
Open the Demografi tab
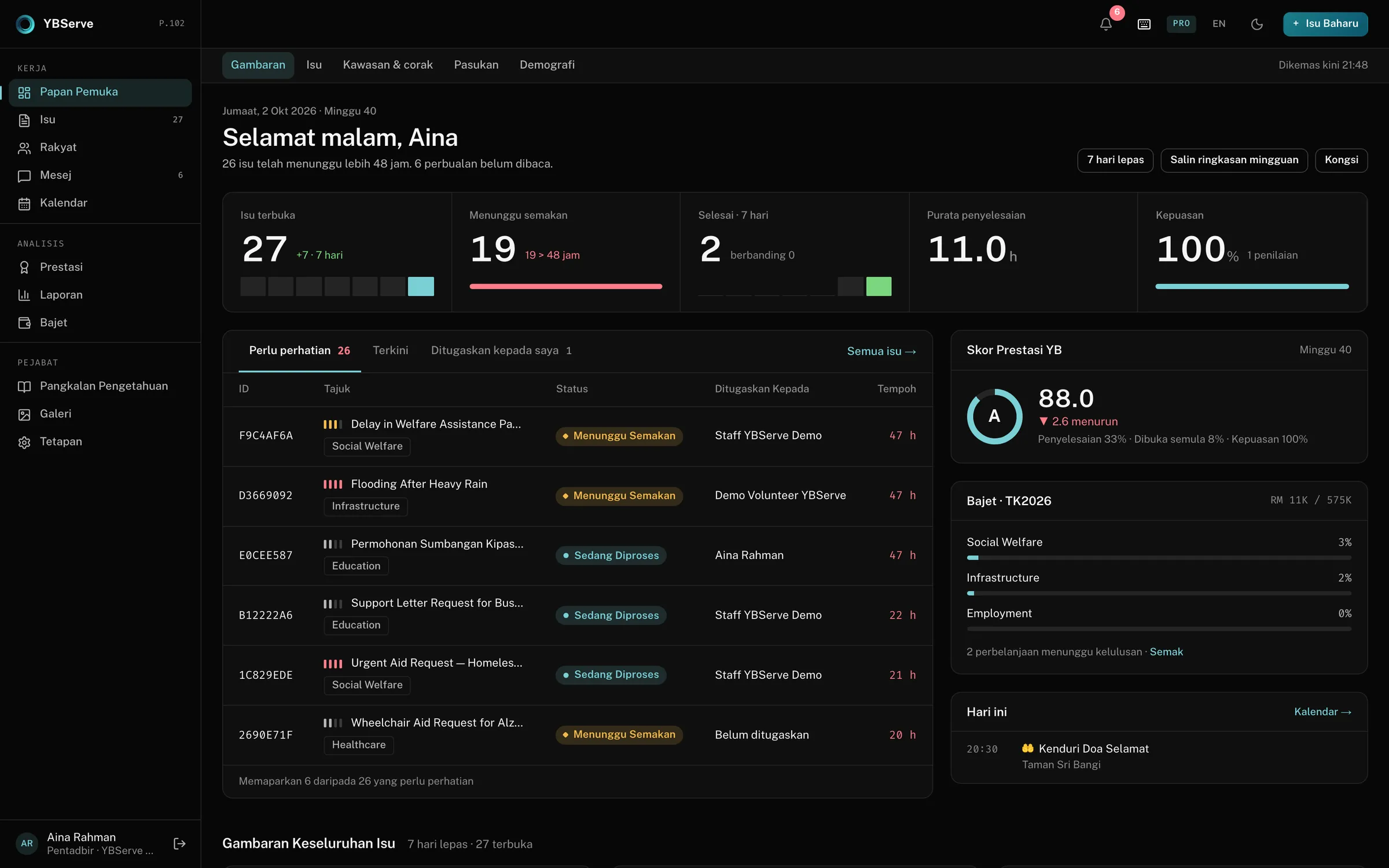click(x=547, y=65)
